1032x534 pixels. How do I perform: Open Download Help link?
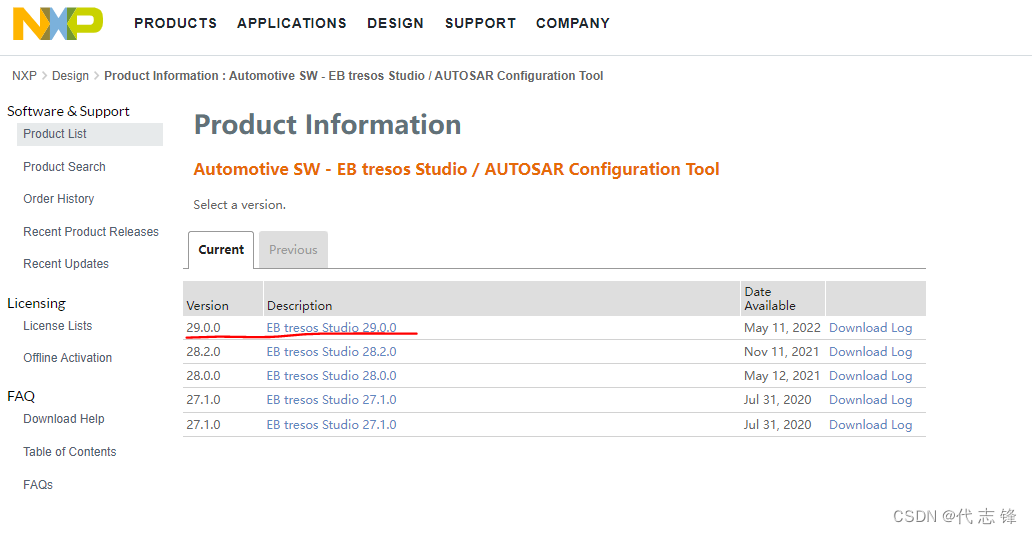tap(64, 419)
